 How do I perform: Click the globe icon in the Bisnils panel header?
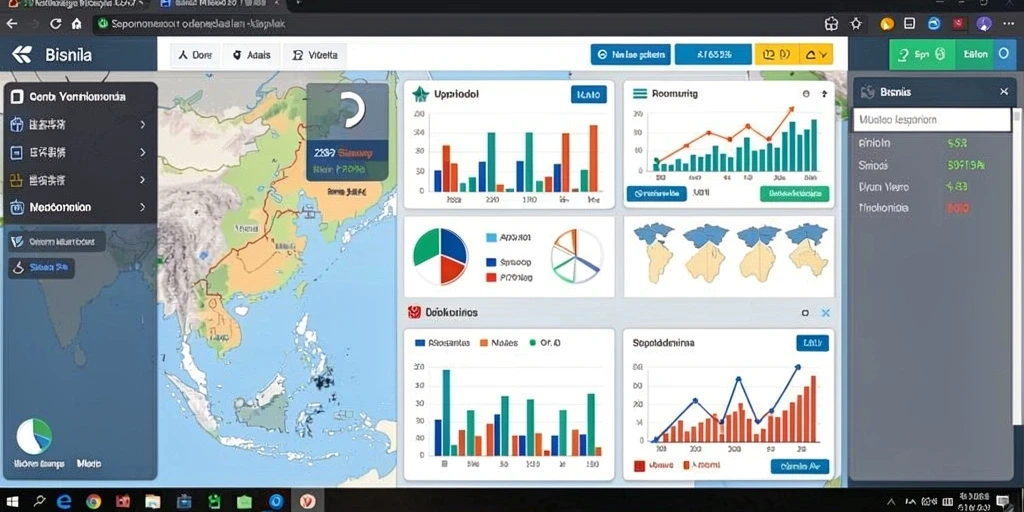(867, 92)
